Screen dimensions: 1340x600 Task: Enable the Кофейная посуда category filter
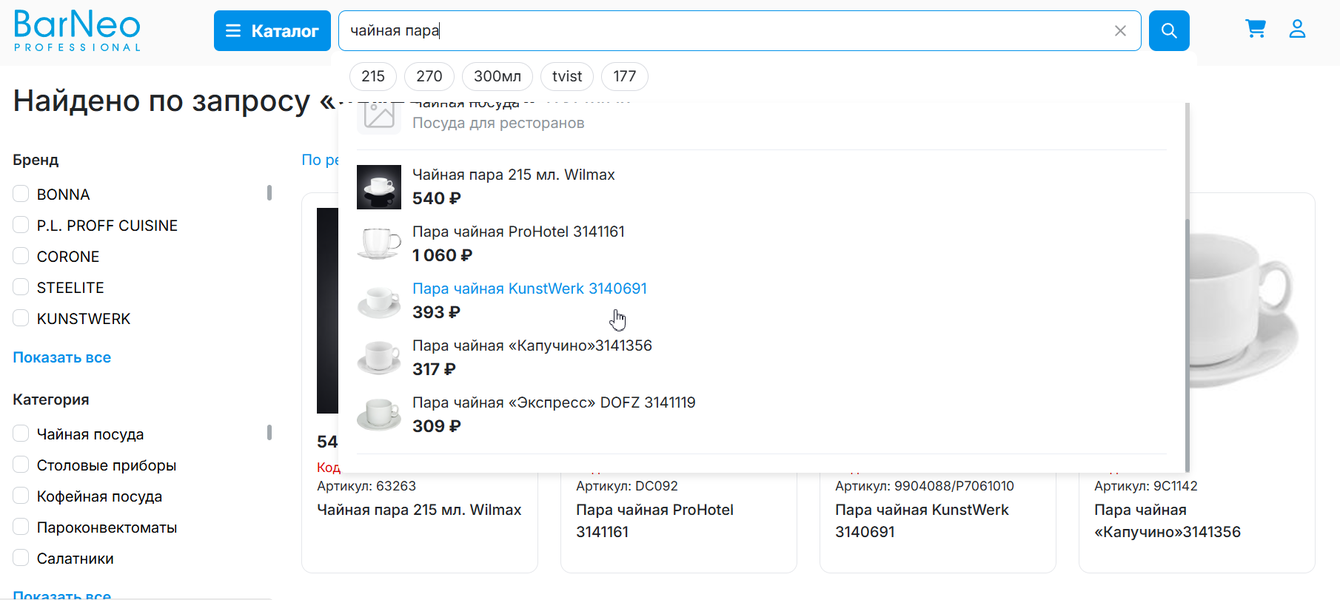coord(20,496)
